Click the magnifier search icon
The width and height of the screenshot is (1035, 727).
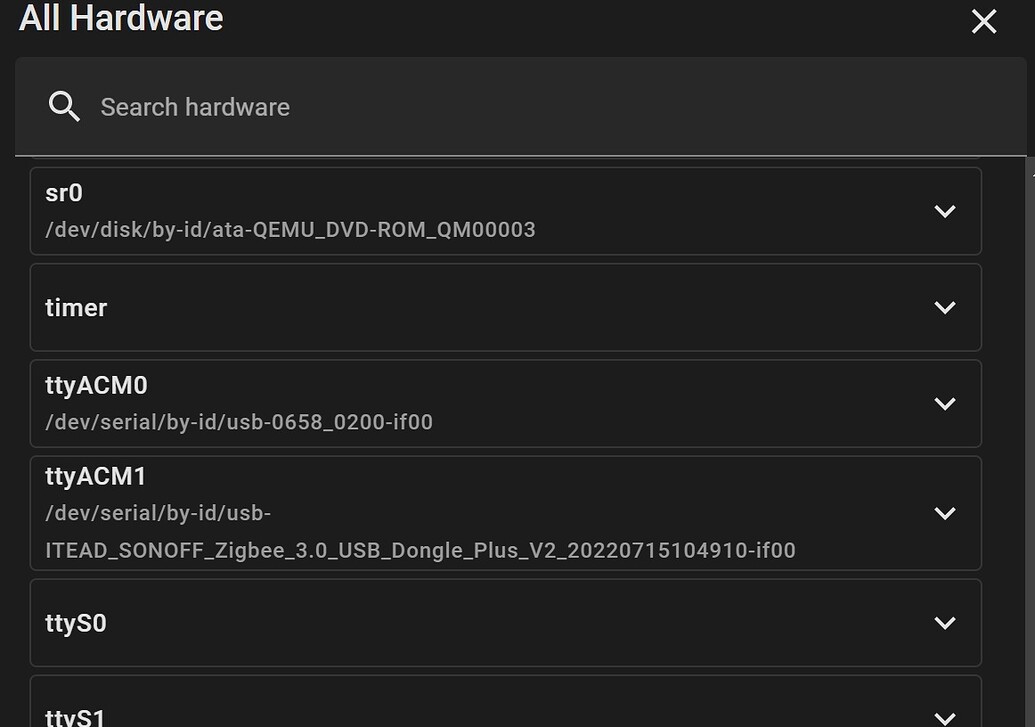click(x=64, y=106)
